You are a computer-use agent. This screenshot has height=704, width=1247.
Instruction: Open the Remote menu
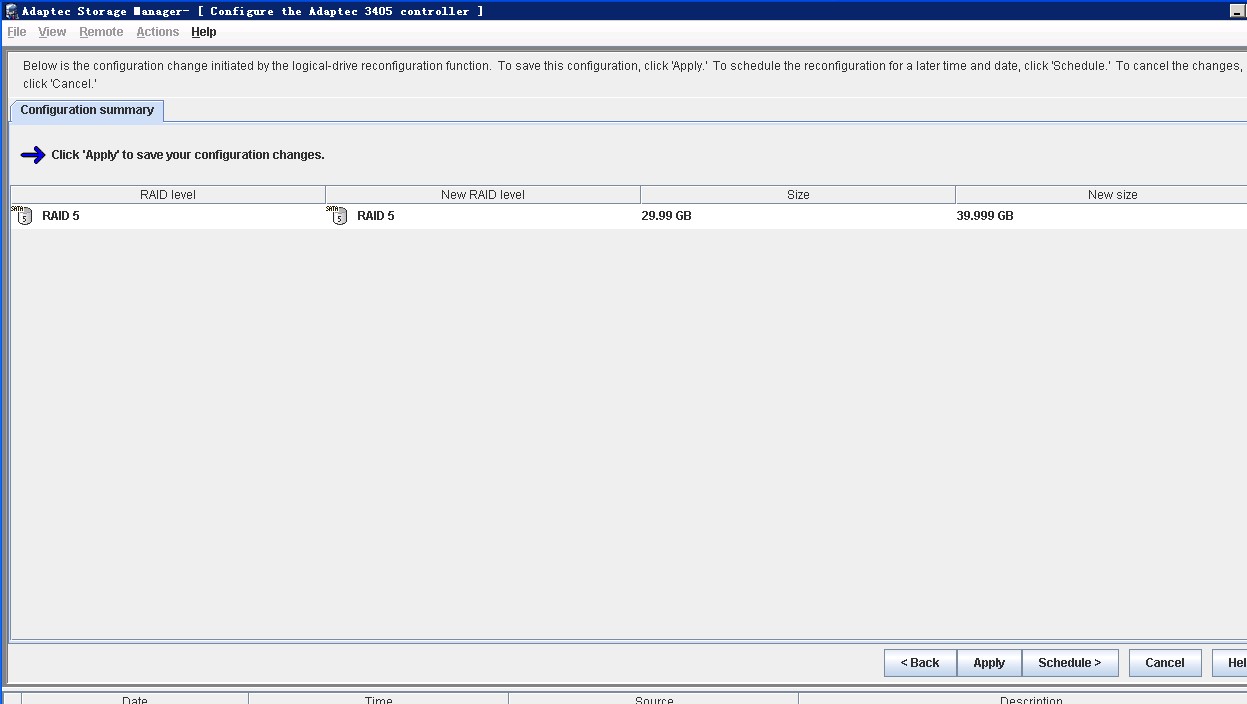[101, 32]
